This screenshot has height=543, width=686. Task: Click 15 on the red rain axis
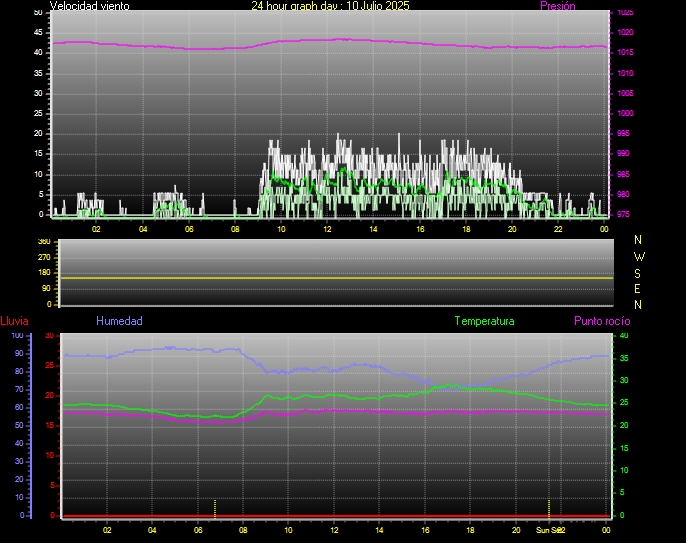[49, 425]
